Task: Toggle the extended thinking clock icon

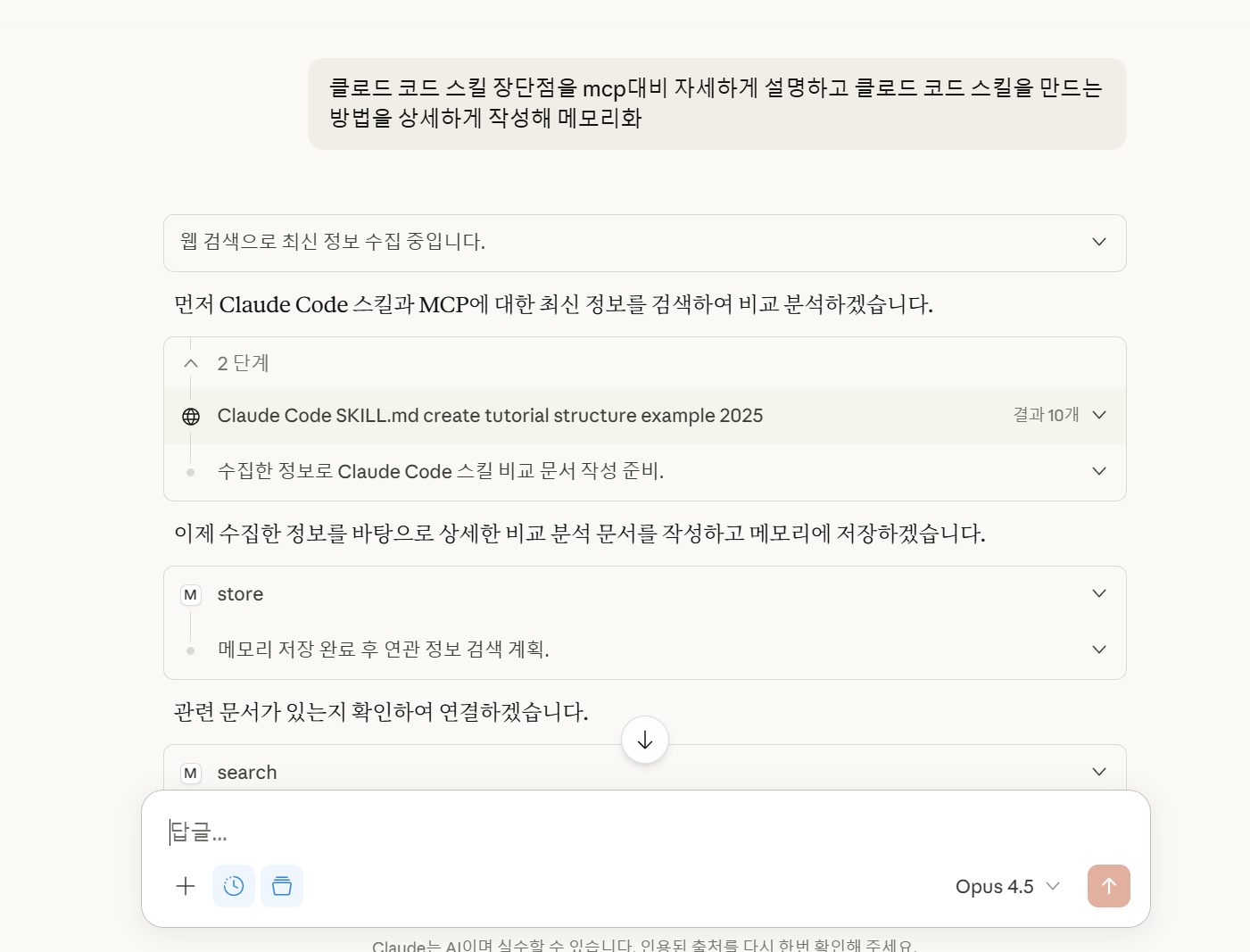Action: click(234, 886)
